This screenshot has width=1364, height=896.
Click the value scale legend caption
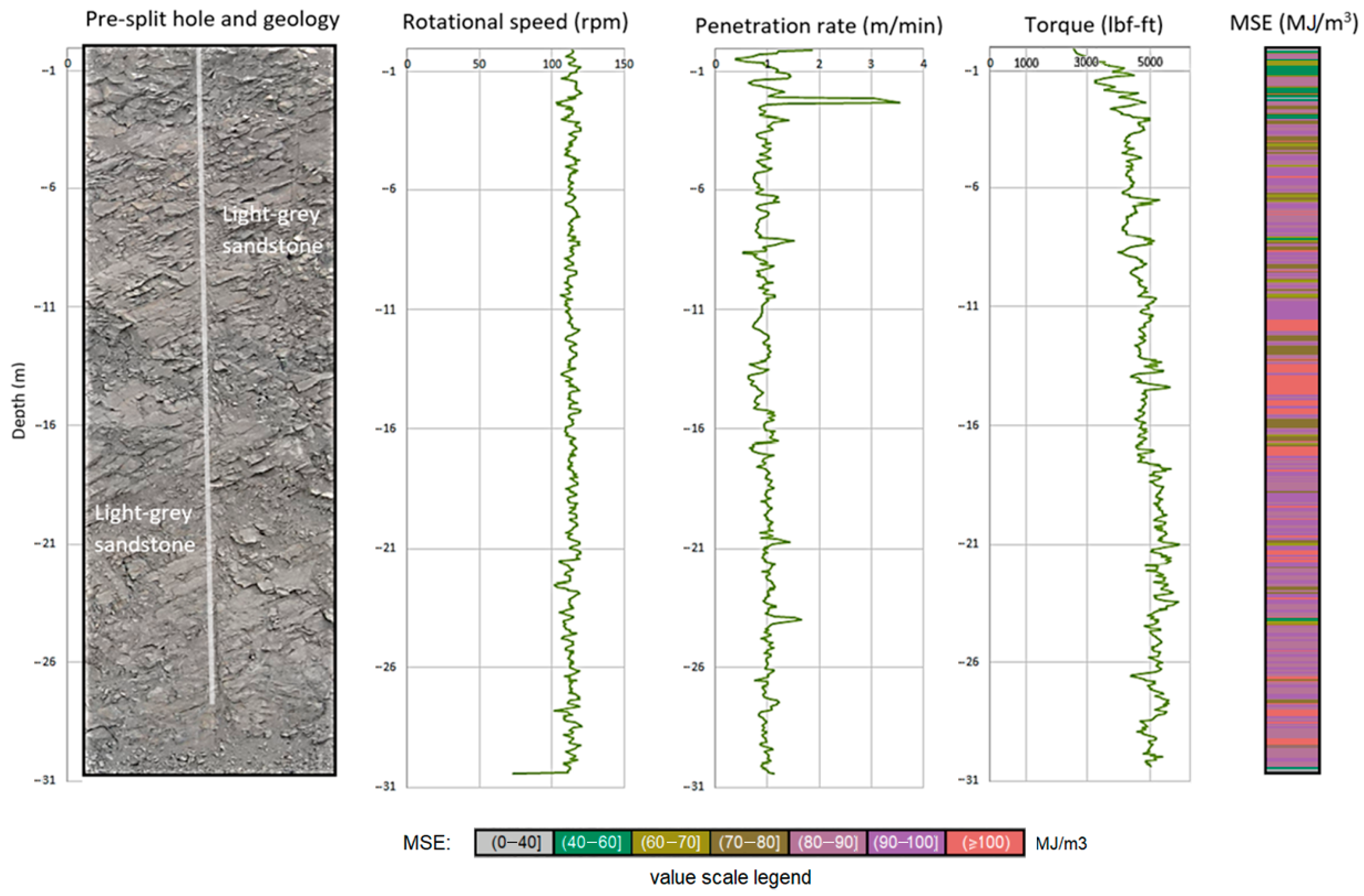tap(730, 877)
